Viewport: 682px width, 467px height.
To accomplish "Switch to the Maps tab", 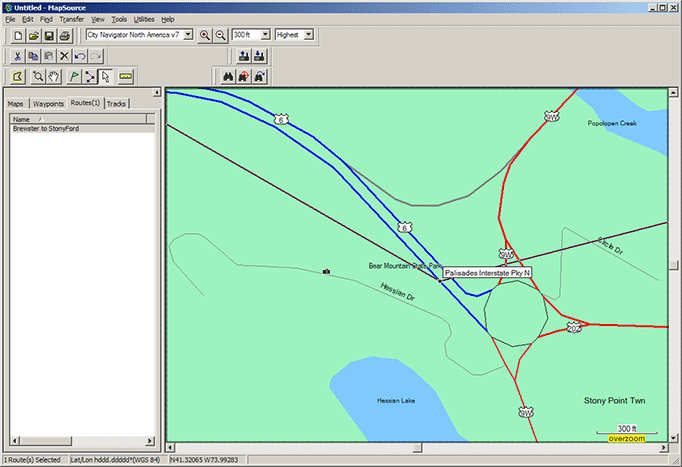I will (16, 104).
